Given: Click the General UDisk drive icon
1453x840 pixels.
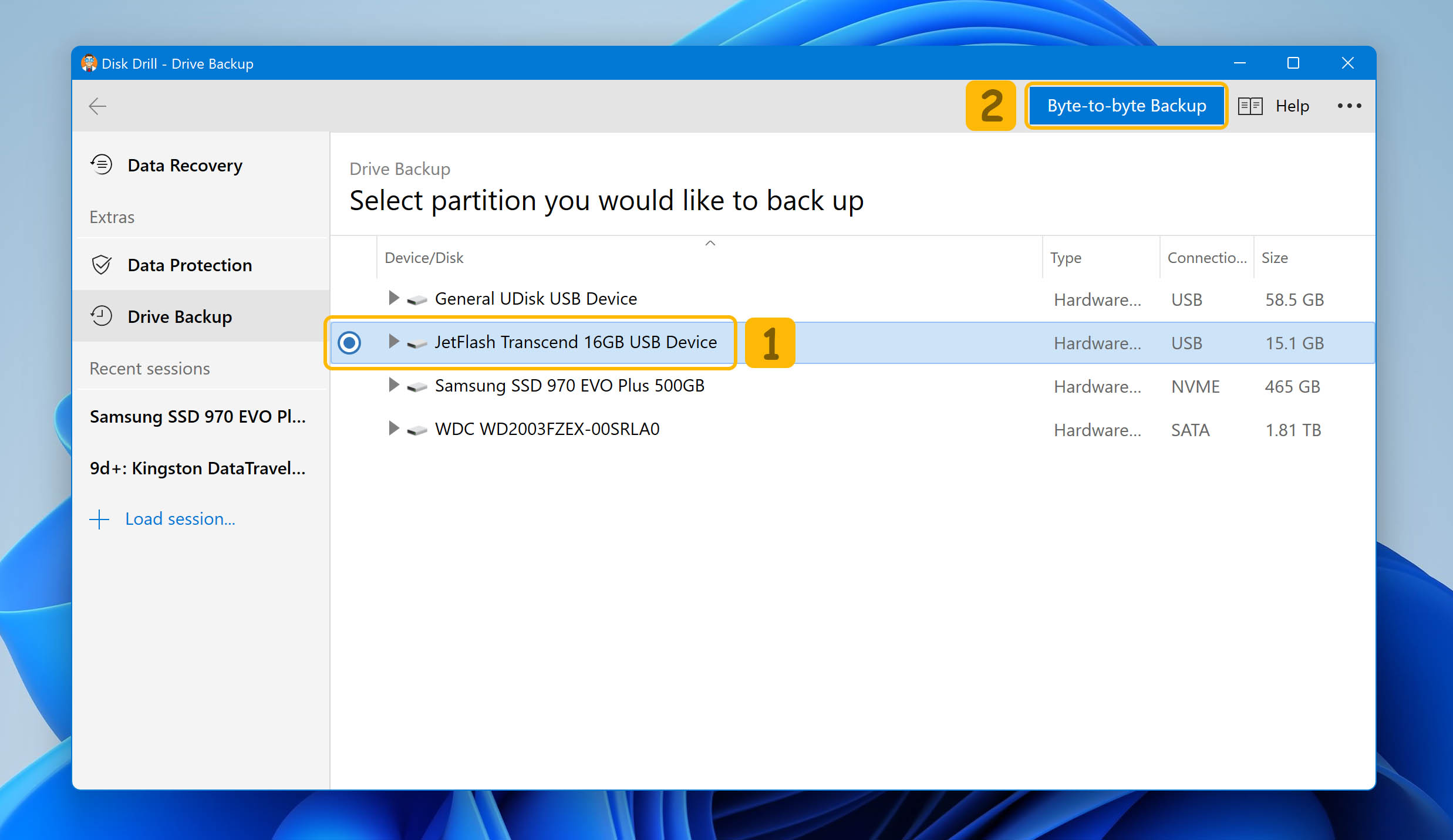Looking at the screenshot, I should [x=417, y=300].
